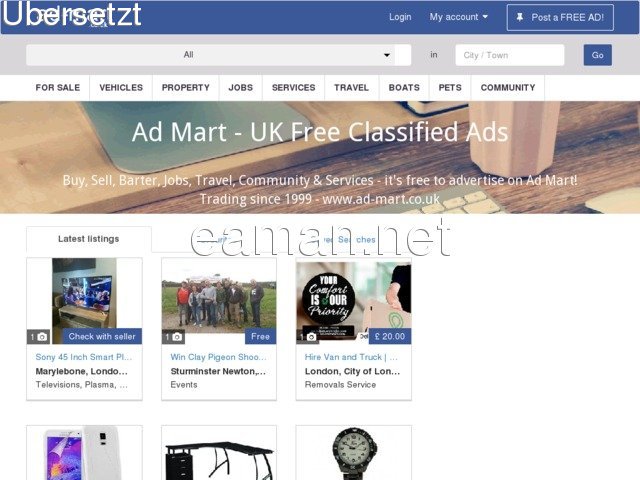Click the wrist watch listing thumbnail
This screenshot has width=640, height=480.
point(353,453)
